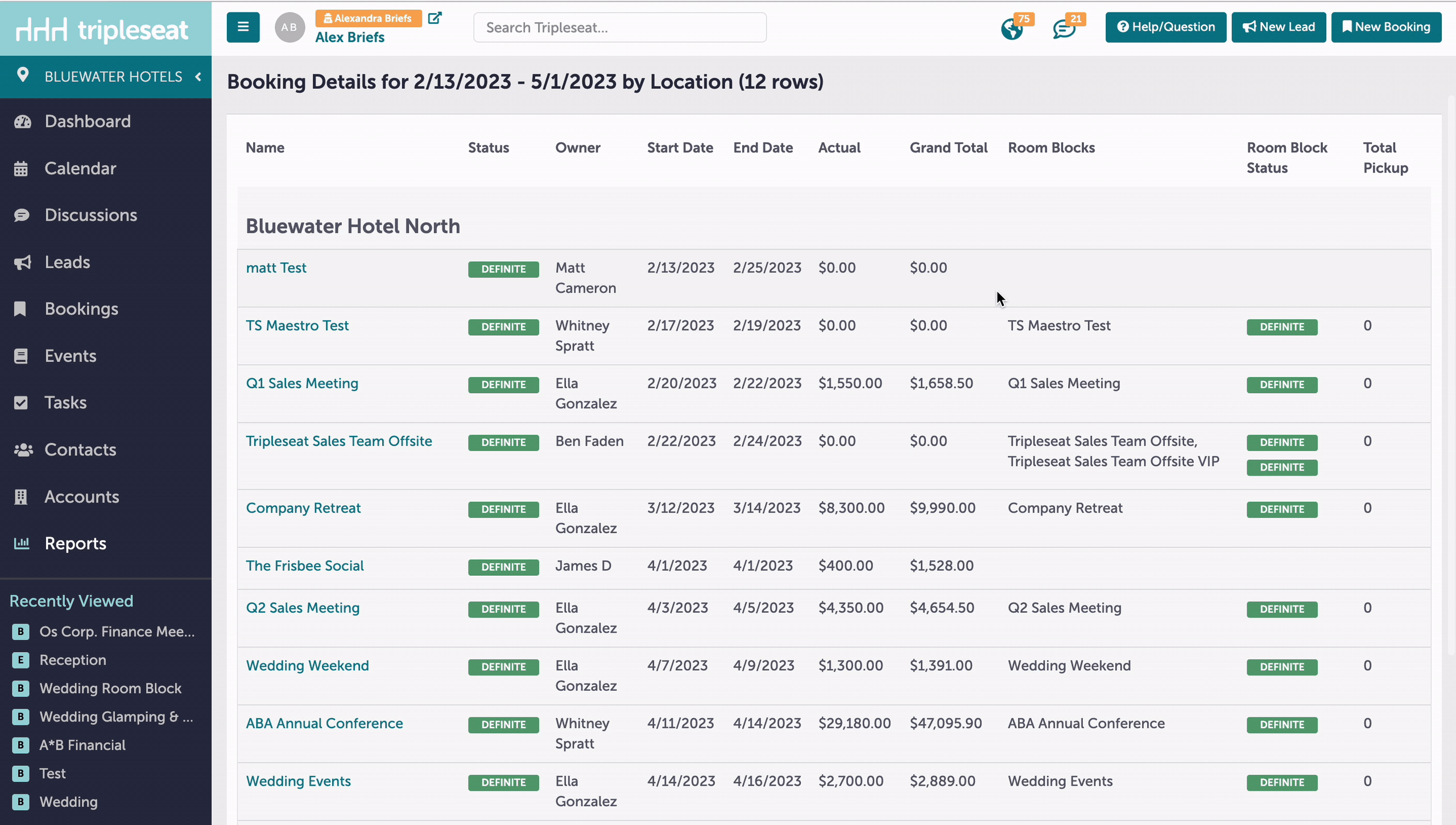The image size is (1456, 825).
Task: Click the B icon beside A*B Financial
Action: tap(20, 745)
